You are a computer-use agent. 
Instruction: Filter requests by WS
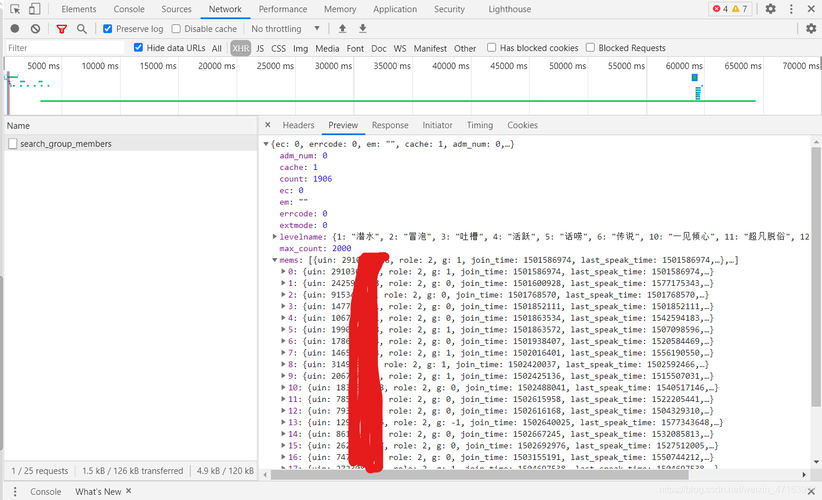(400, 48)
